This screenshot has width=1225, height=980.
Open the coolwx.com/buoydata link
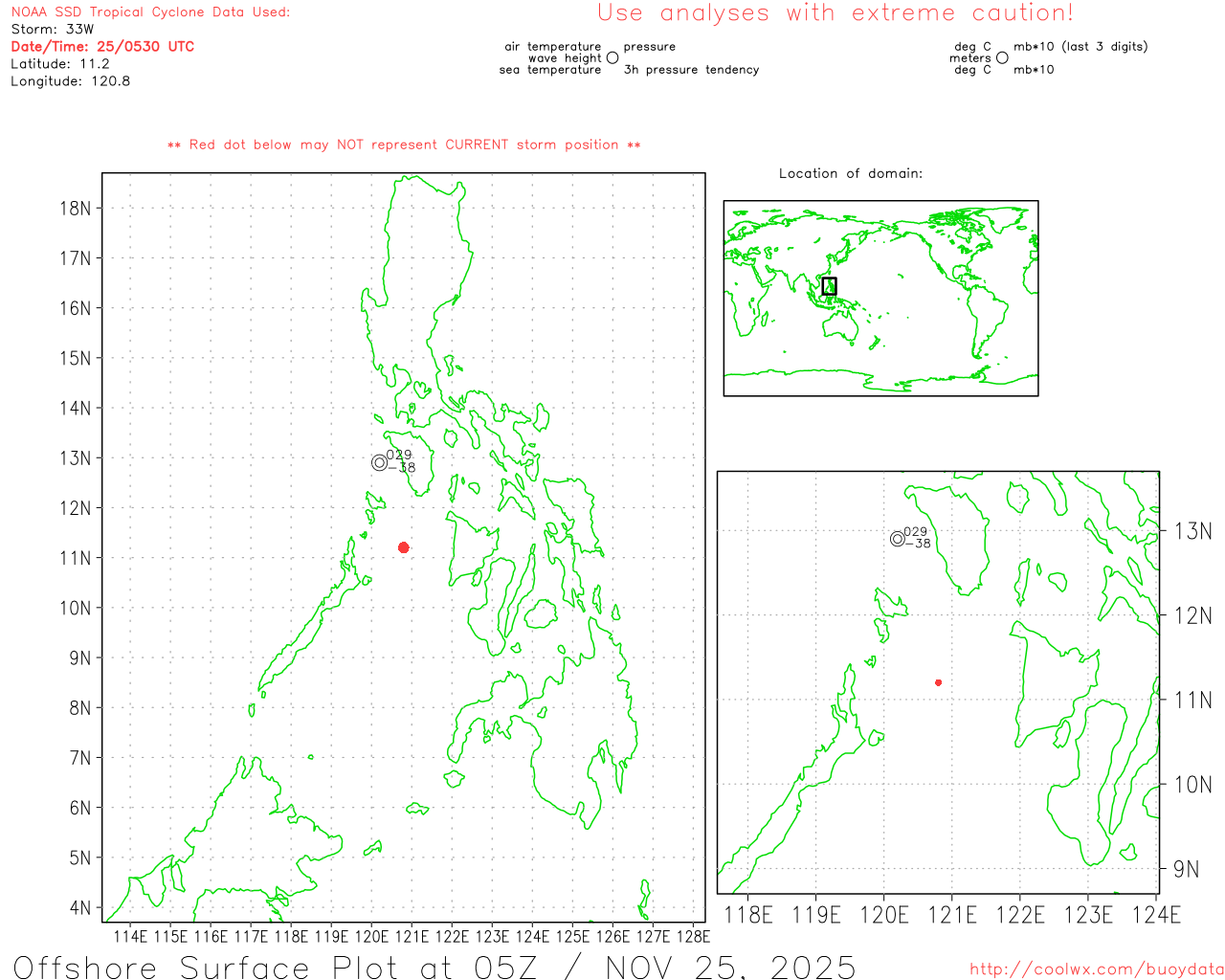1096,969
